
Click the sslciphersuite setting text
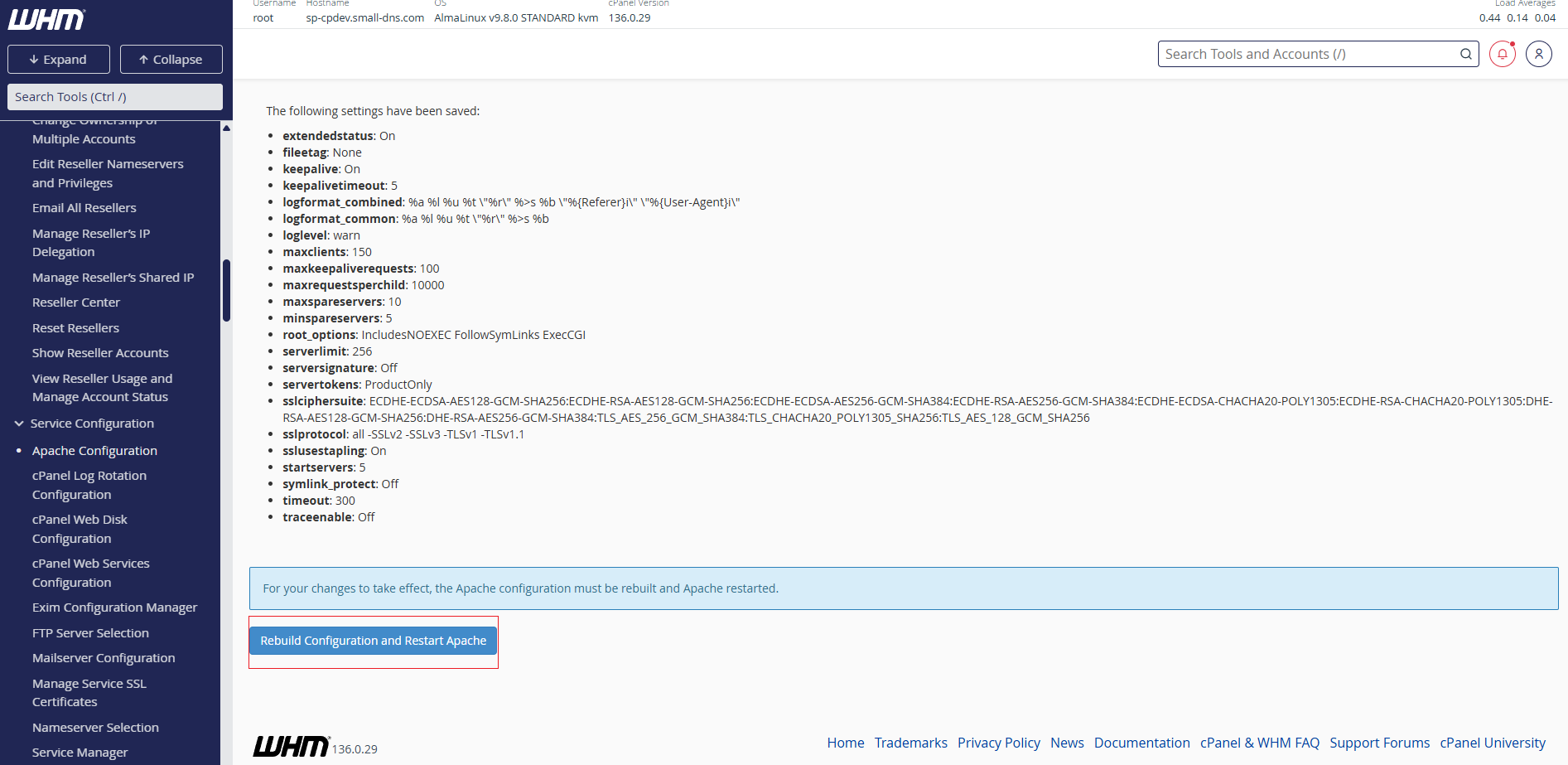(917, 409)
